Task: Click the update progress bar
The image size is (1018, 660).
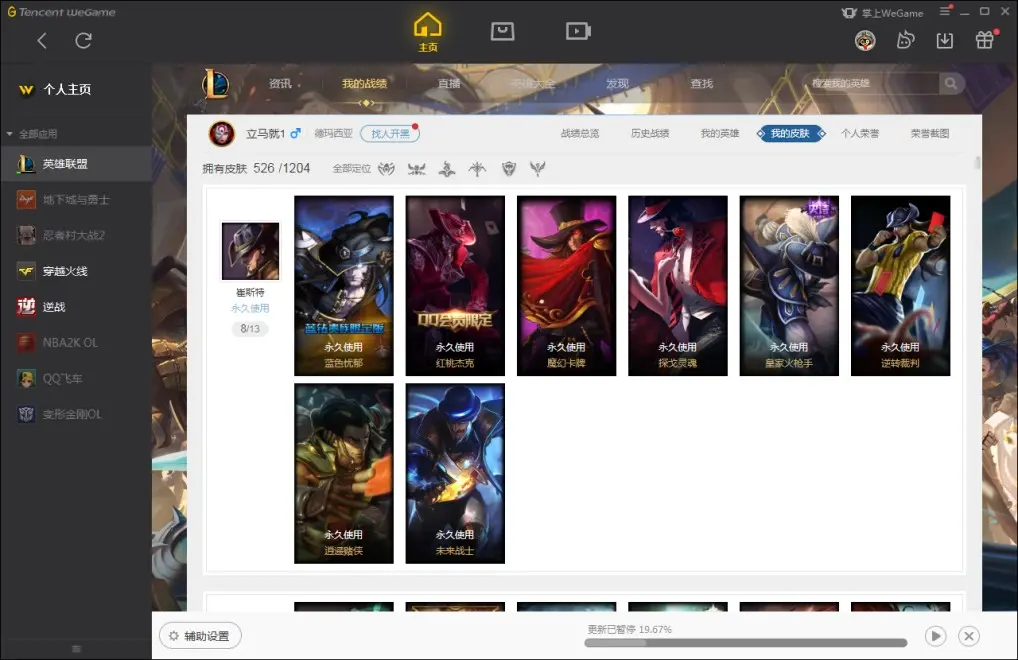Action: click(x=745, y=643)
